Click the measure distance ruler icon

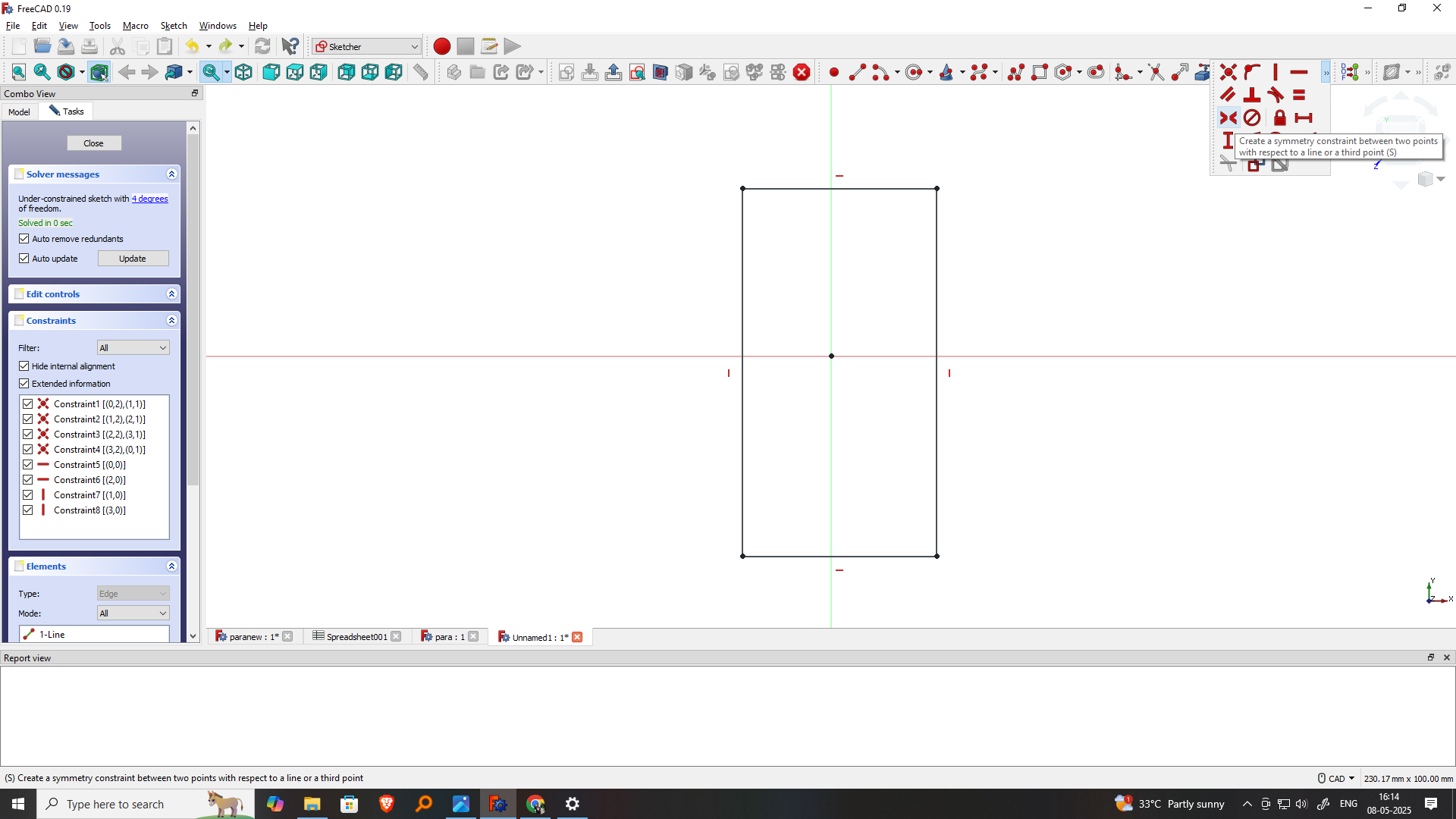(421, 72)
